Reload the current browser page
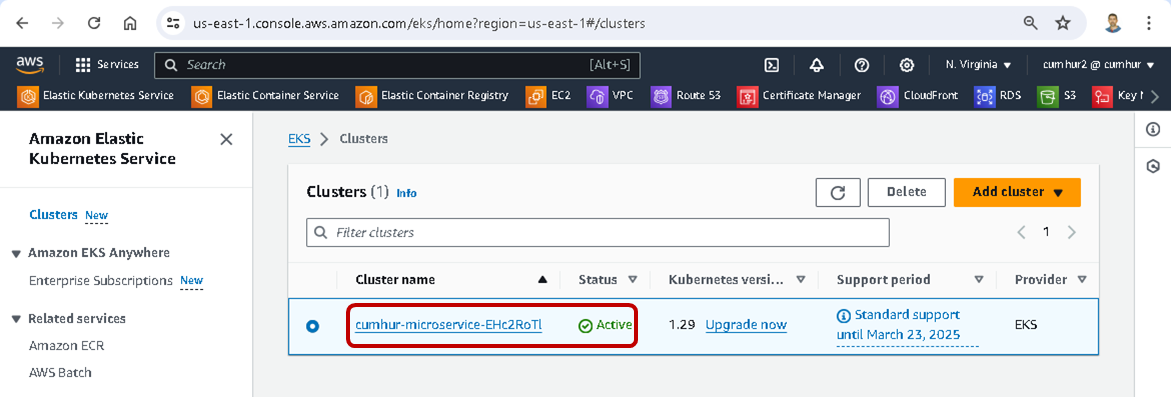The image size is (1171, 397). [x=94, y=23]
